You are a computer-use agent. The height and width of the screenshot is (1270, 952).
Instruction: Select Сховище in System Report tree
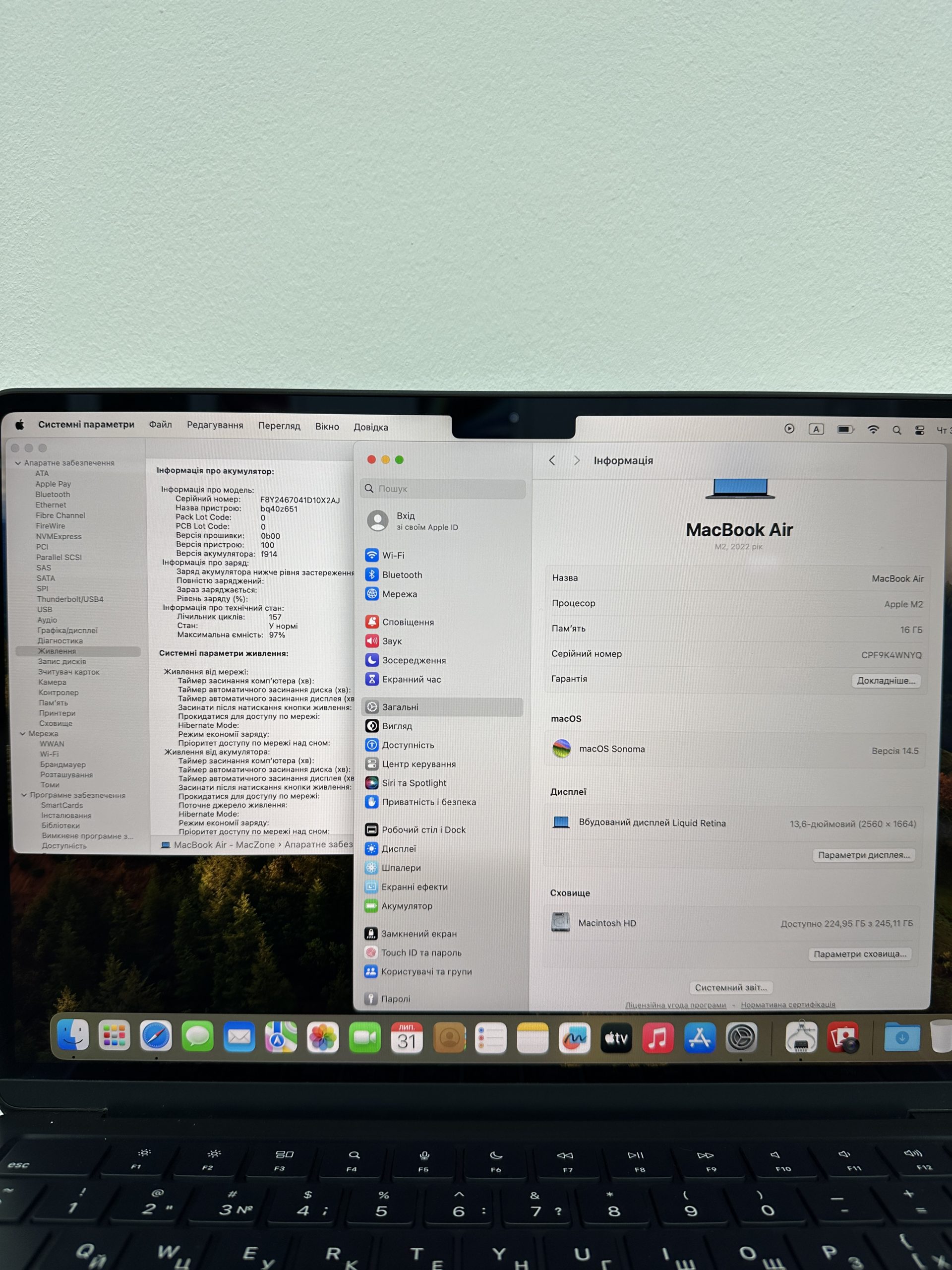pyautogui.click(x=56, y=723)
